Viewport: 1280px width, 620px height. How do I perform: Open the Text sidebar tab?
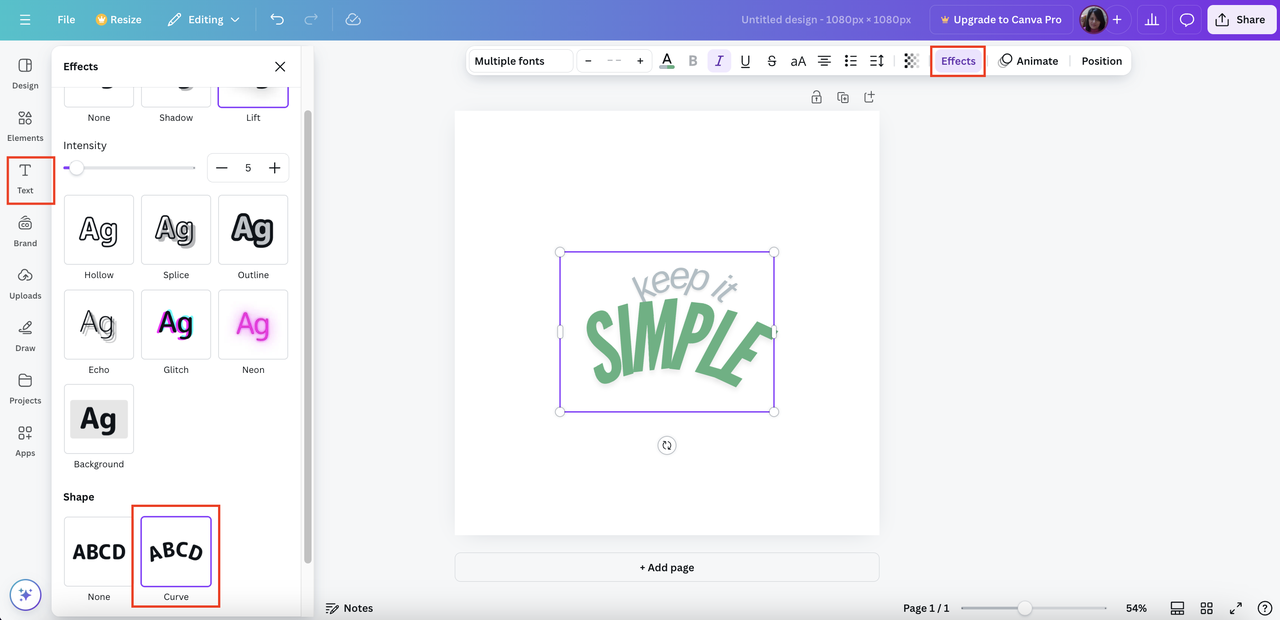25,179
